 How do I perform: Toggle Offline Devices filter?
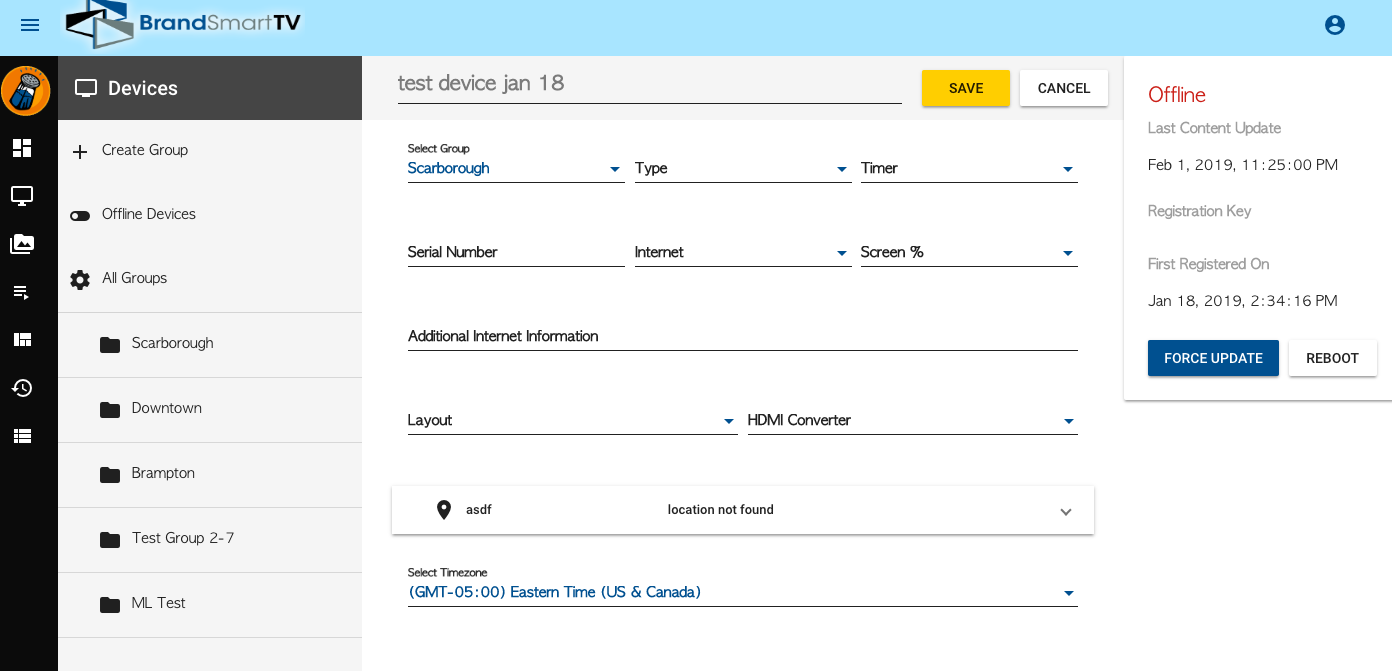pos(80,215)
